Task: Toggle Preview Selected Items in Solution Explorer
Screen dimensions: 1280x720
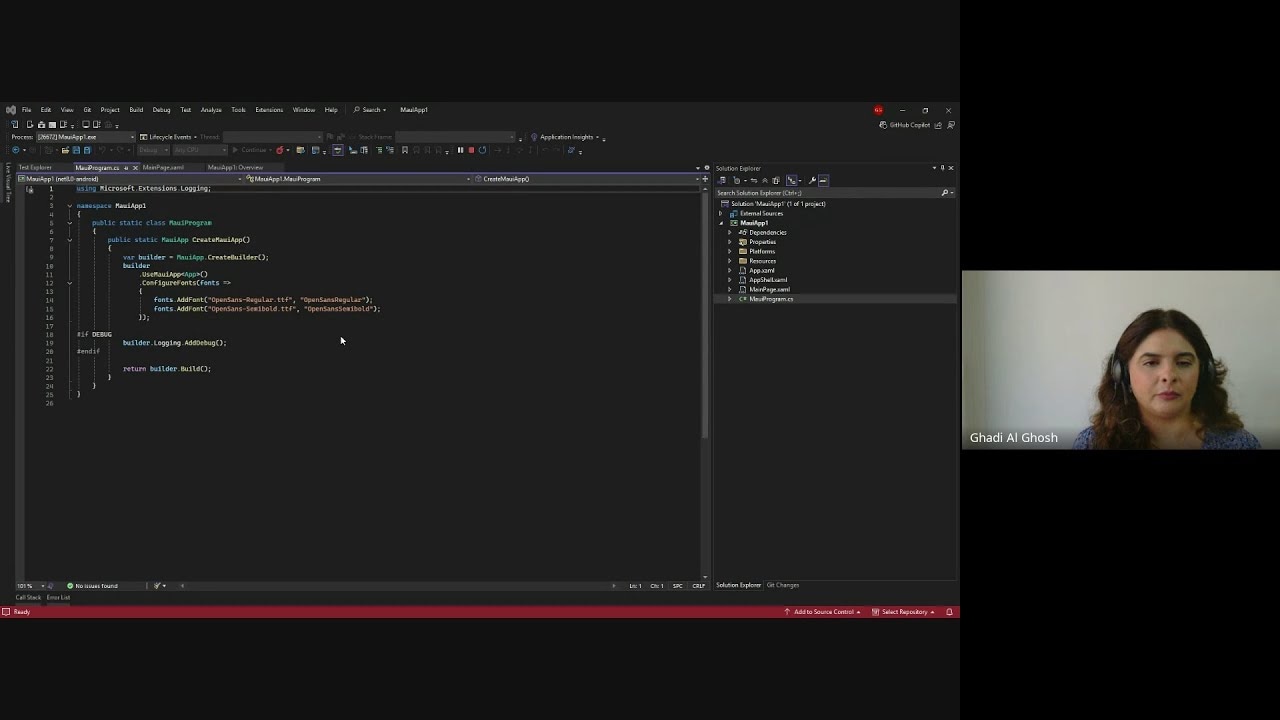Action: coord(823,180)
